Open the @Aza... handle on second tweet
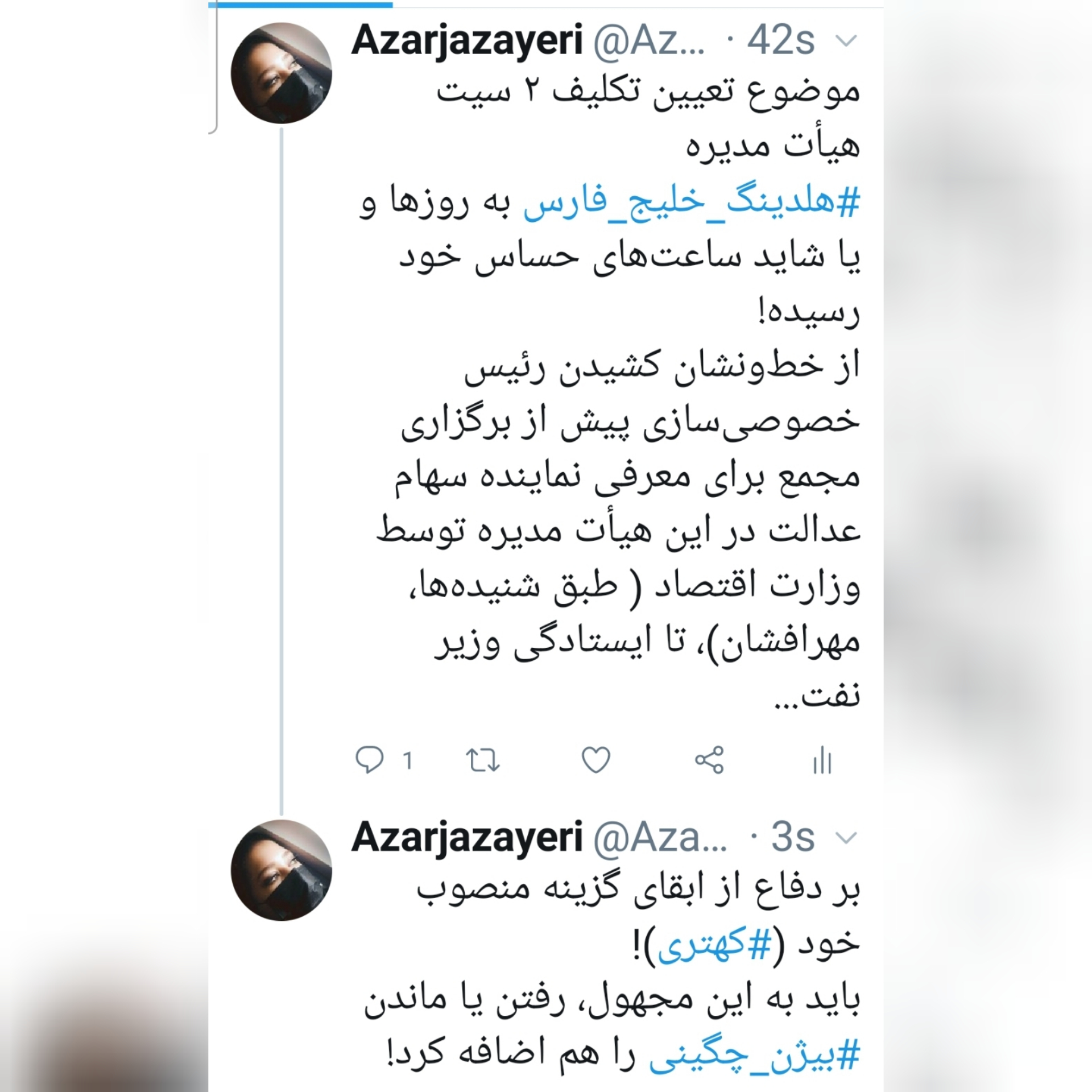The image size is (1092, 1092). [x=660, y=838]
